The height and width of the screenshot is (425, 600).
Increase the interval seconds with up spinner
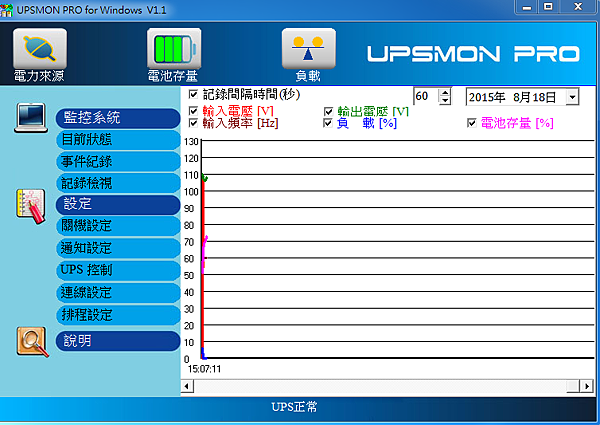click(x=445, y=92)
